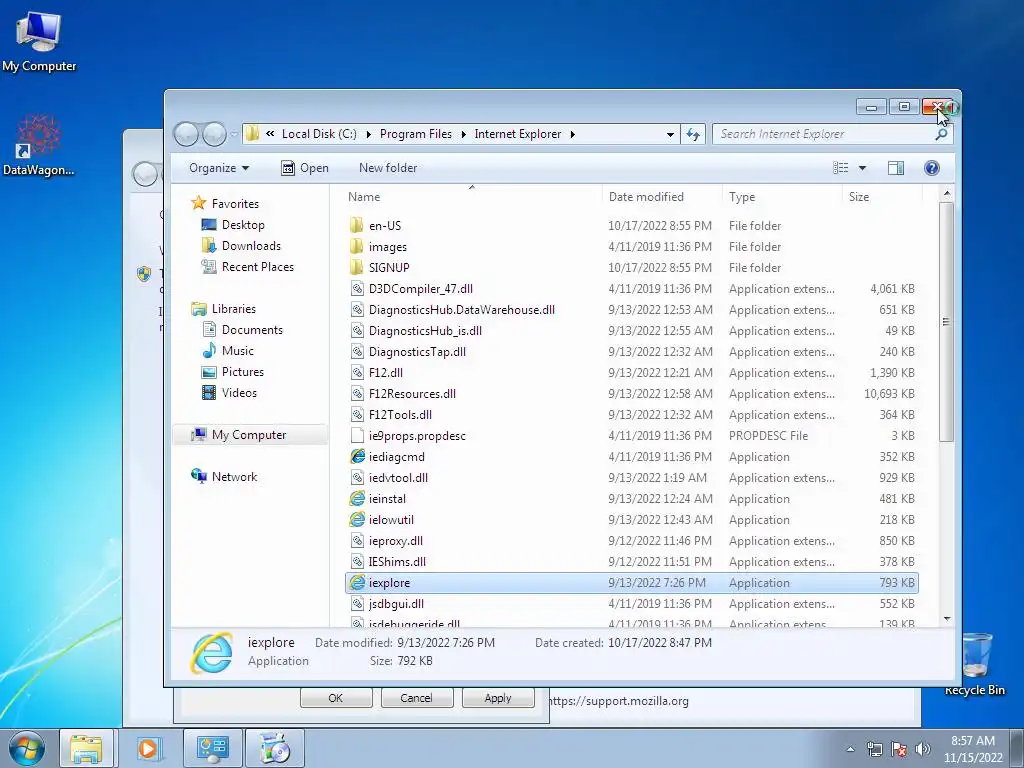Open Recent Places in navigation pane
1024x768 pixels.
248,266
